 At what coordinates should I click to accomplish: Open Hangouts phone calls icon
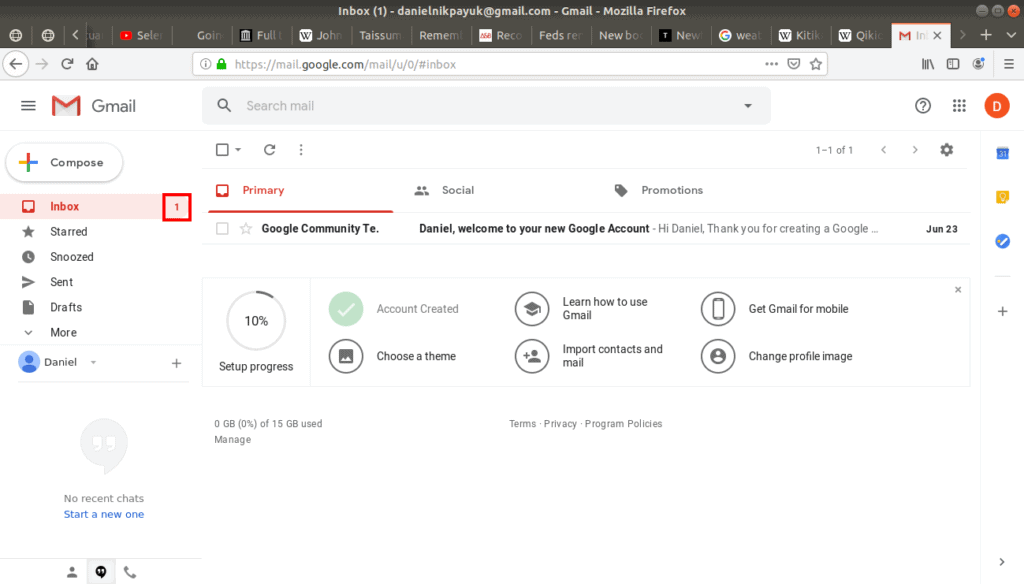[130, 573]
